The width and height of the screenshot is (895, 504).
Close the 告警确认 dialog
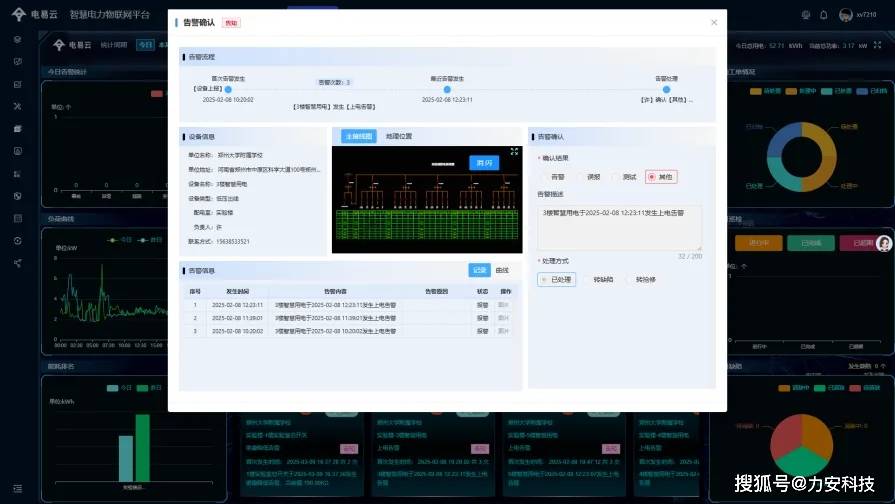(x=713, y=22)
